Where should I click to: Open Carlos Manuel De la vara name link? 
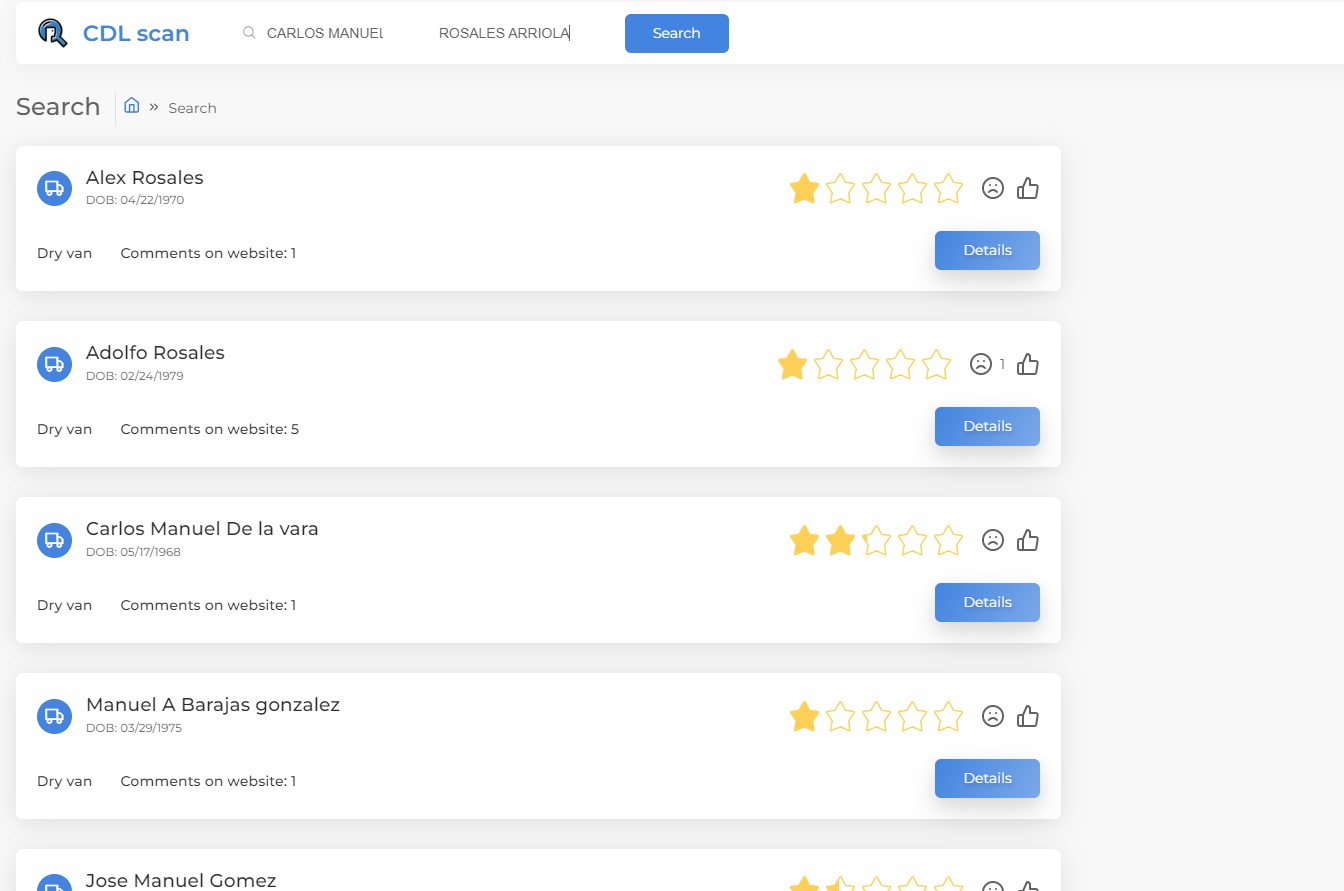pos(202,528)
